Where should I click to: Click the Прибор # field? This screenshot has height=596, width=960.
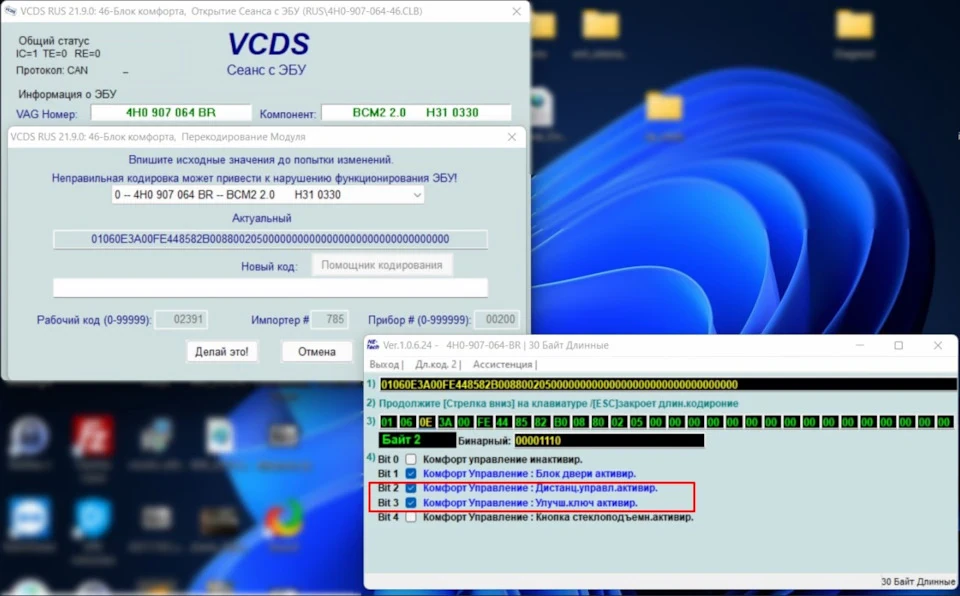point(497,320)
